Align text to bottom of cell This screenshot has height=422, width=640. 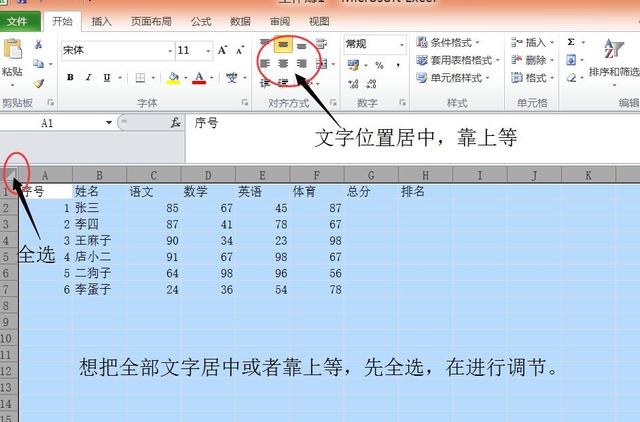tap(301, 45)
